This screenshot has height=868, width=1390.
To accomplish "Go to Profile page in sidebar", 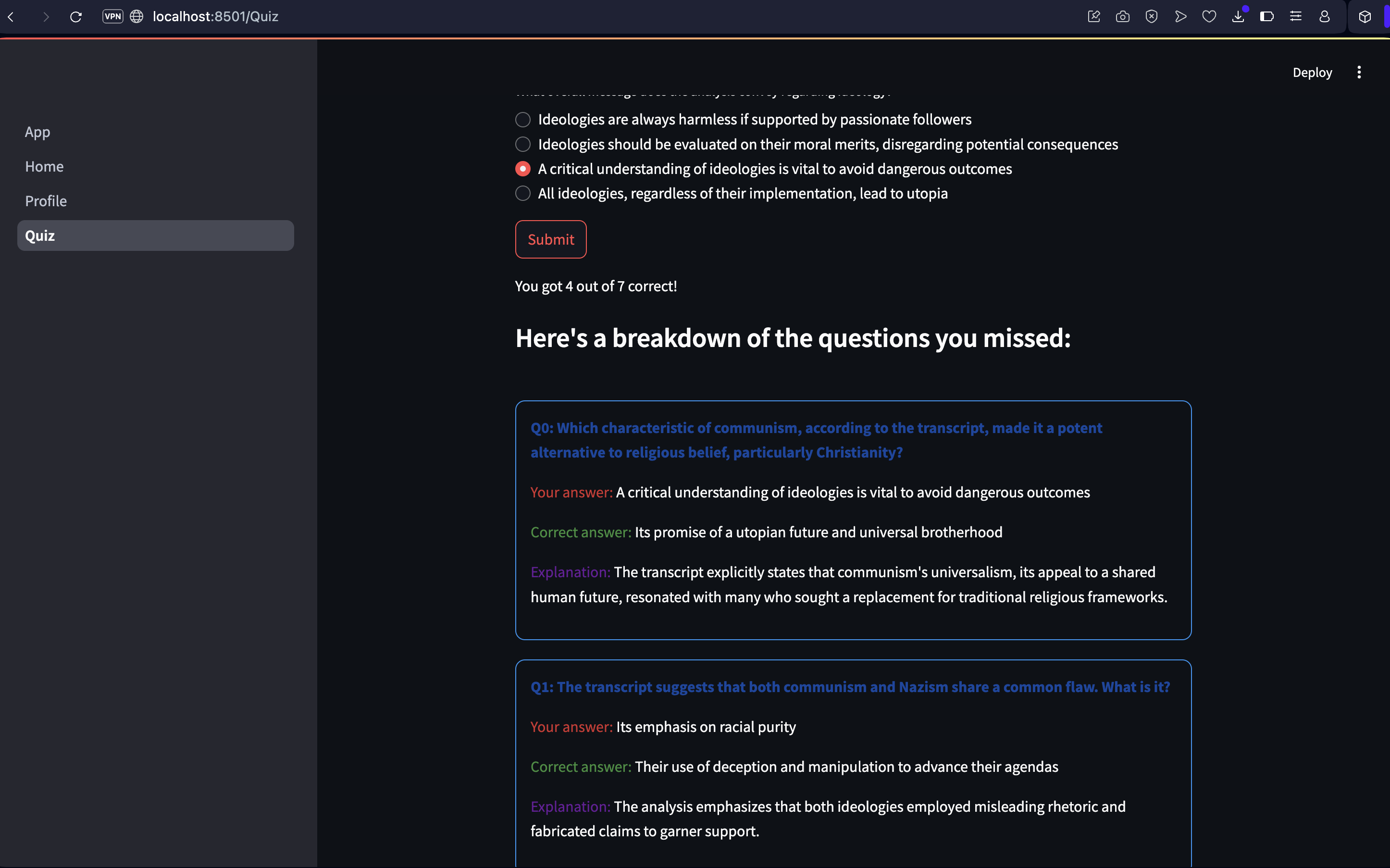I will (46, 201).
